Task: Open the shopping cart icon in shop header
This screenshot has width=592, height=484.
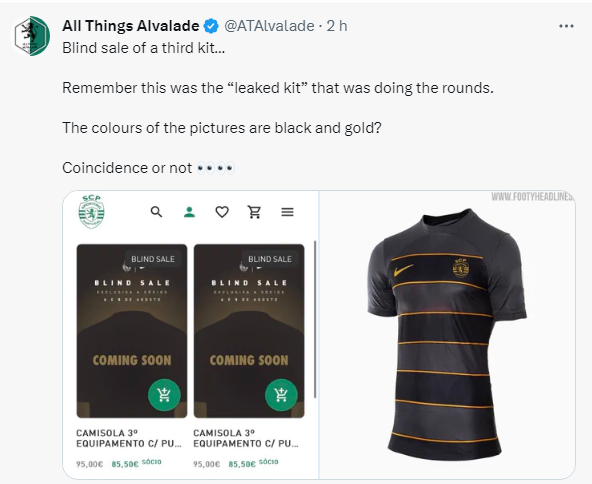Action: click(254, 212)
